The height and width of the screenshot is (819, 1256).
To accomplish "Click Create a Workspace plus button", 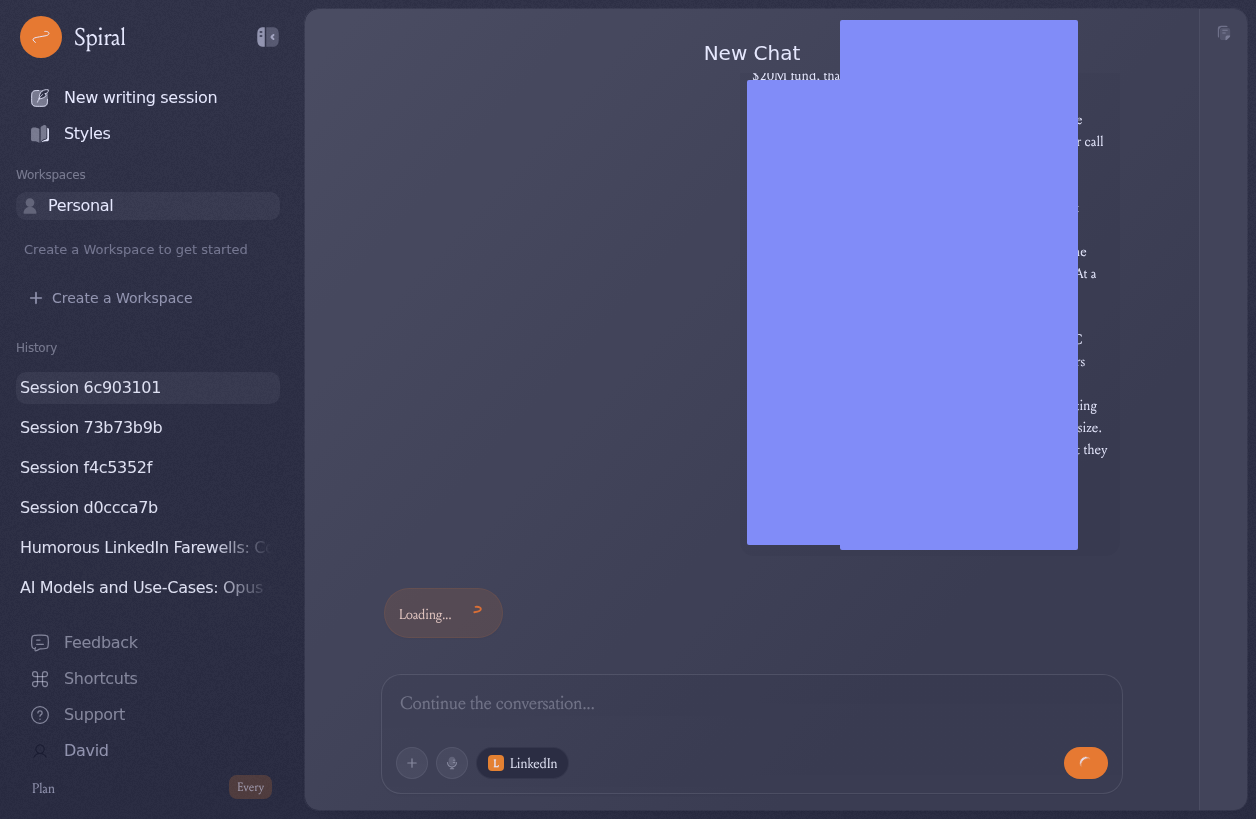I will tap(36, 298).
